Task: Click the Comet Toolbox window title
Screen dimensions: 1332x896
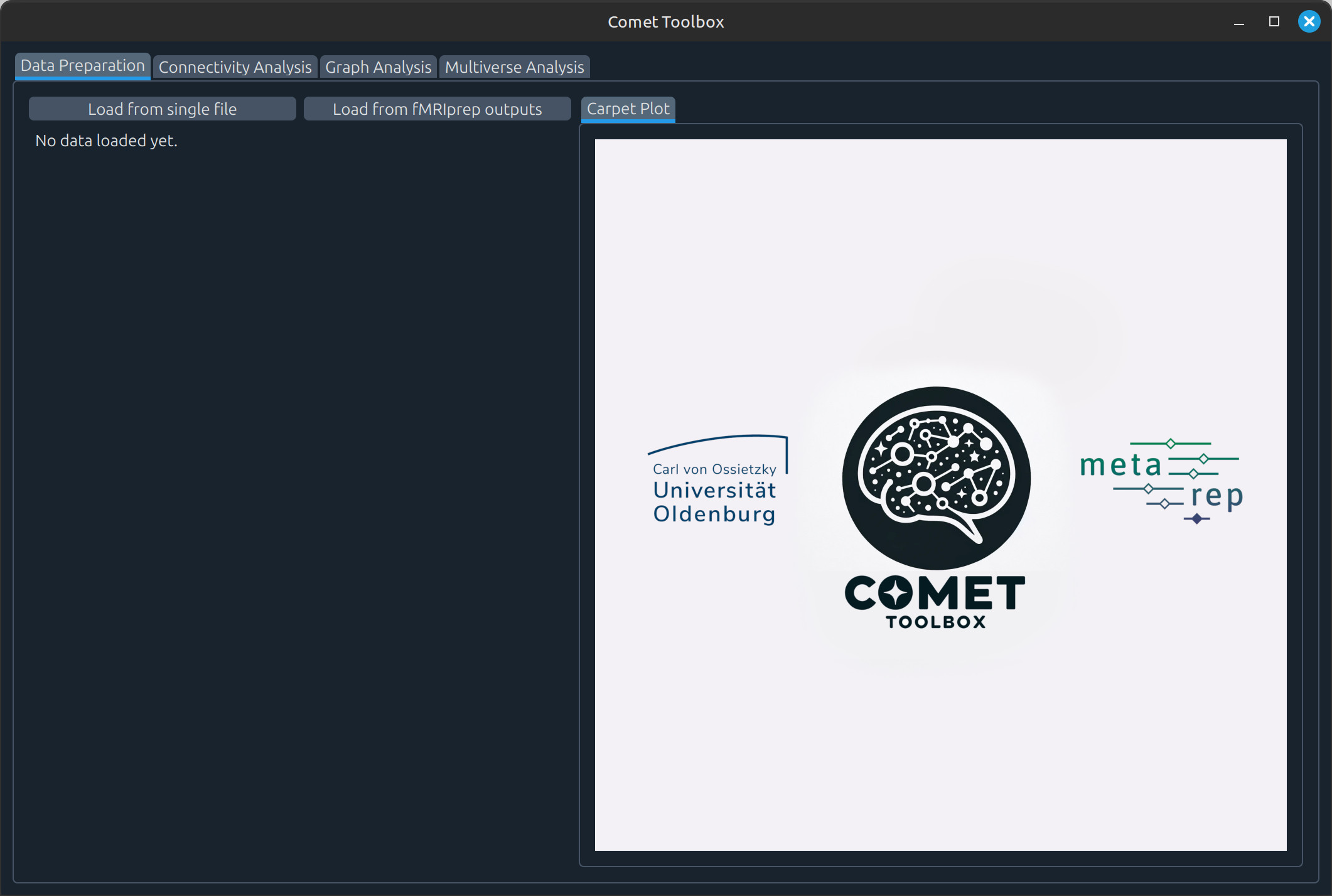Action: (666, 22)
